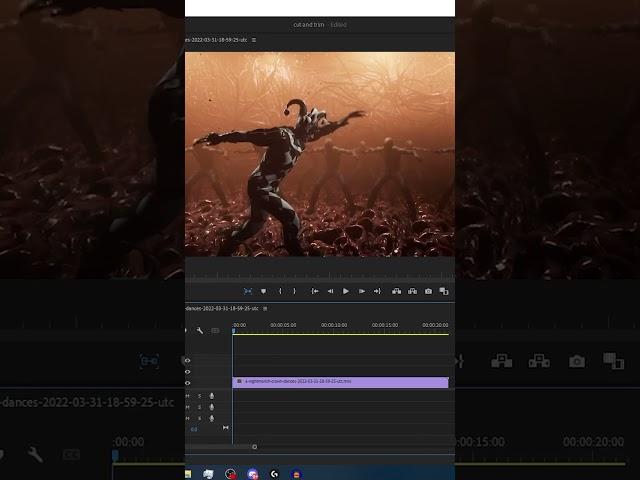Viewport: 640px width, 480px height.
Task: Toggle eye visibility of the top video track
Action: 188,360
